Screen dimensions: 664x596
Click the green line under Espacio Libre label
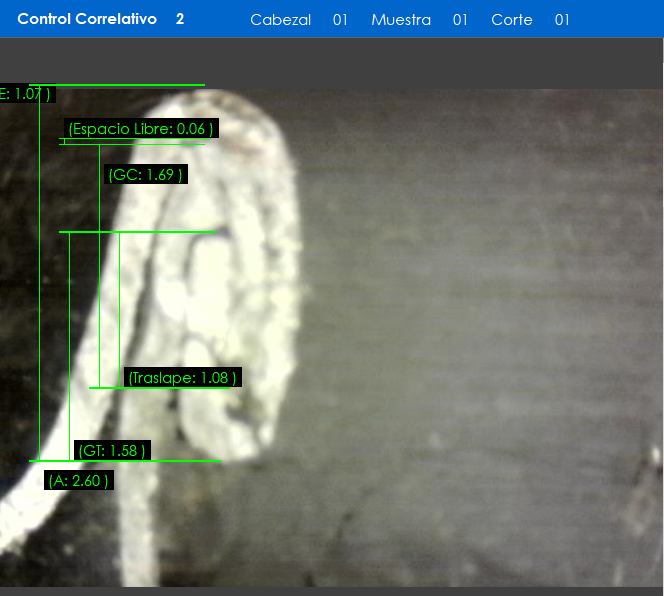[x=135, y=144]
